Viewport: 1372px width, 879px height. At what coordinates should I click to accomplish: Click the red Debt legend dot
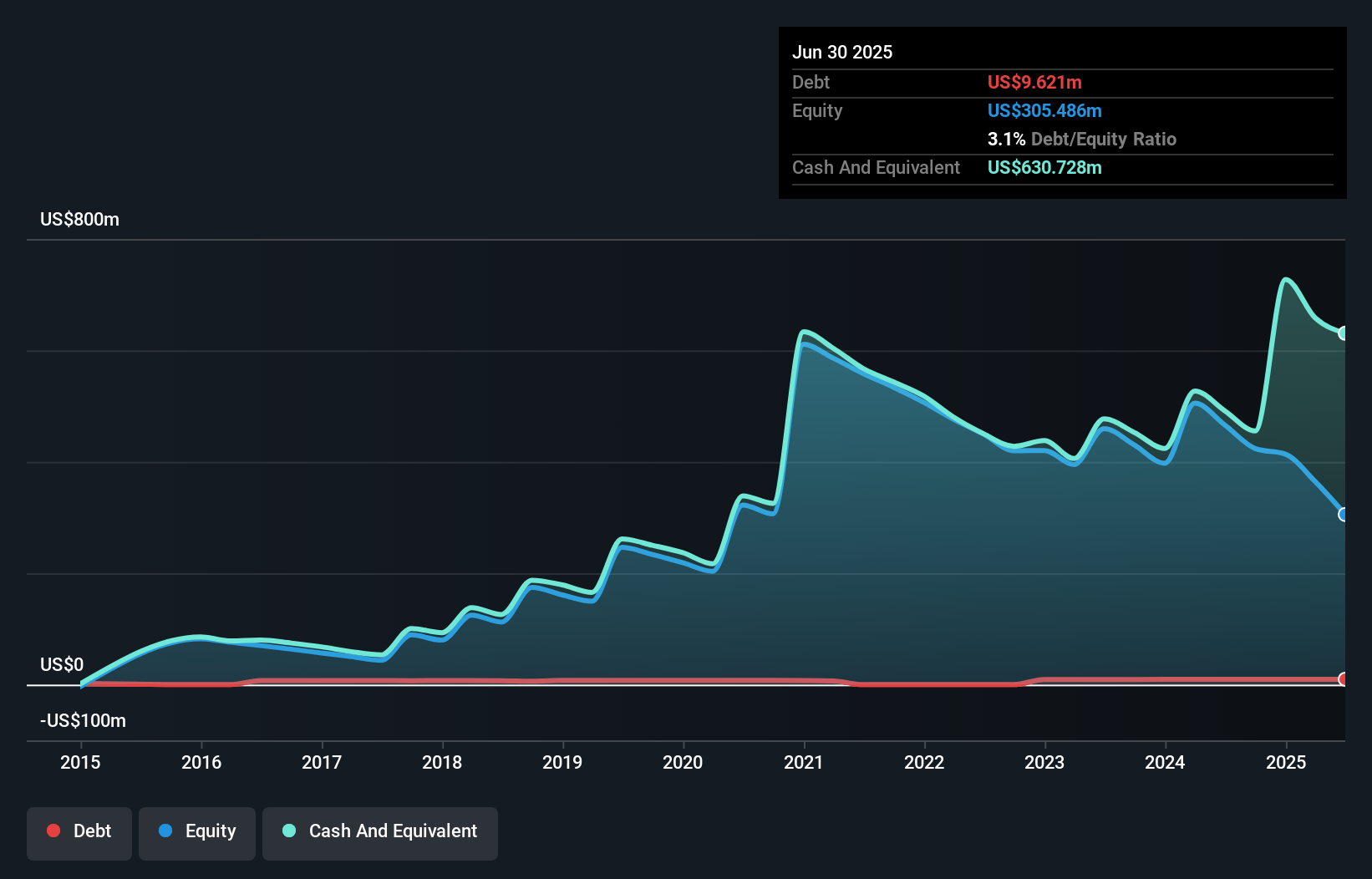[53, 831]
